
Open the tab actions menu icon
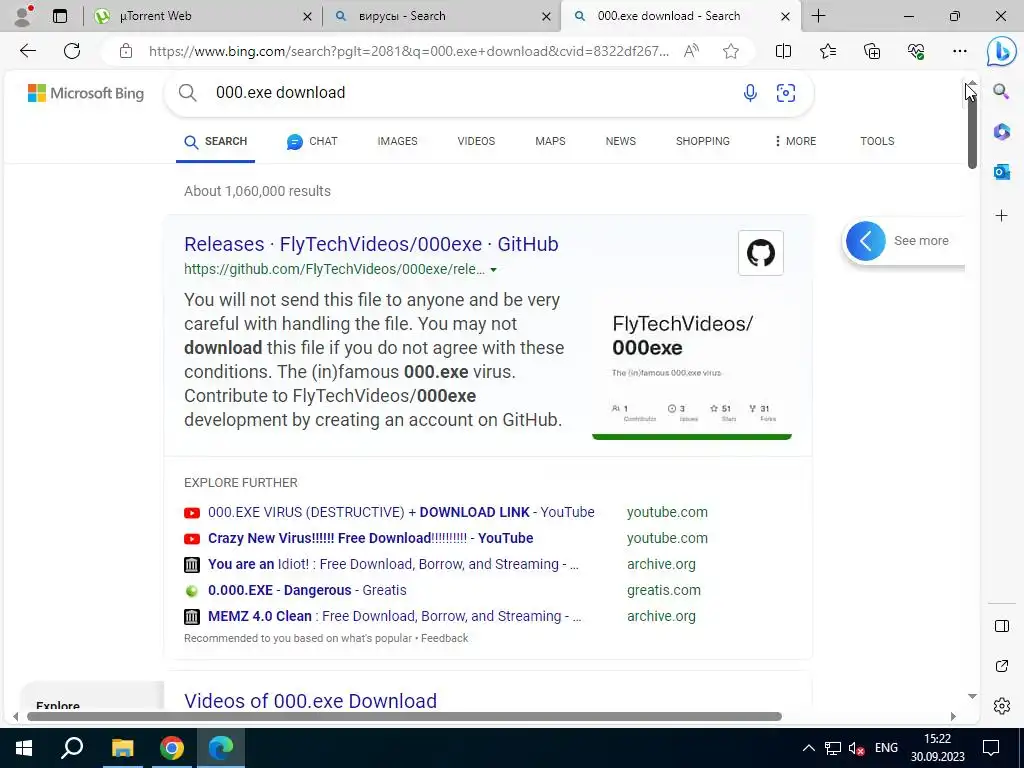(60, 16)
